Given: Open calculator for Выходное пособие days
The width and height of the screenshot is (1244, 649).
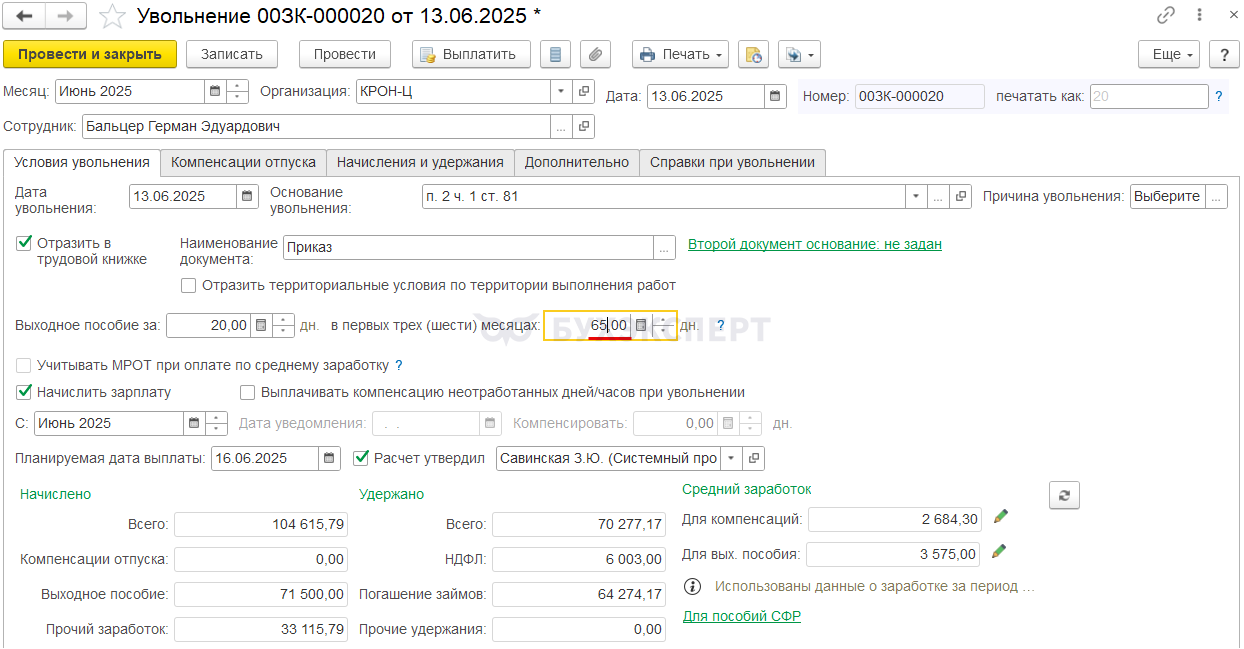Looking at the screenshot, I should 260,325.
